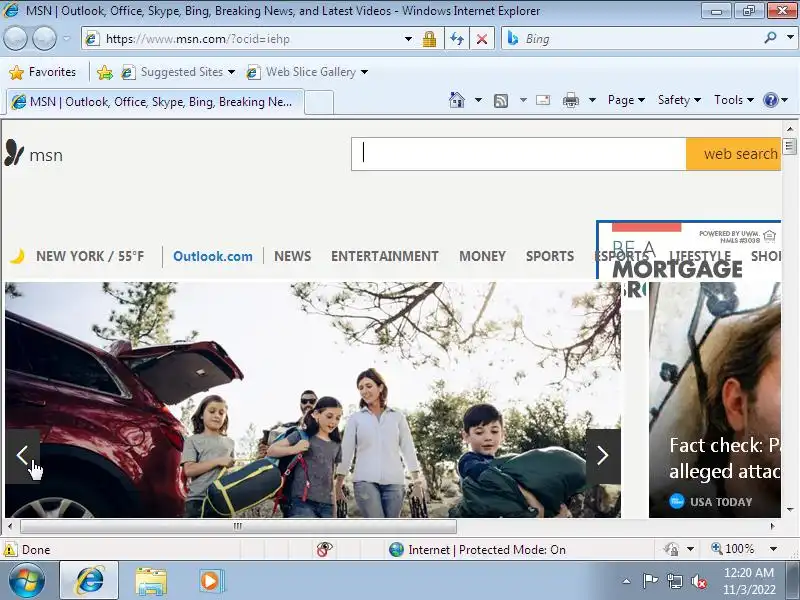Open the Favorites center button
Viewport: 800px width, 600px height.
point(42,72)
